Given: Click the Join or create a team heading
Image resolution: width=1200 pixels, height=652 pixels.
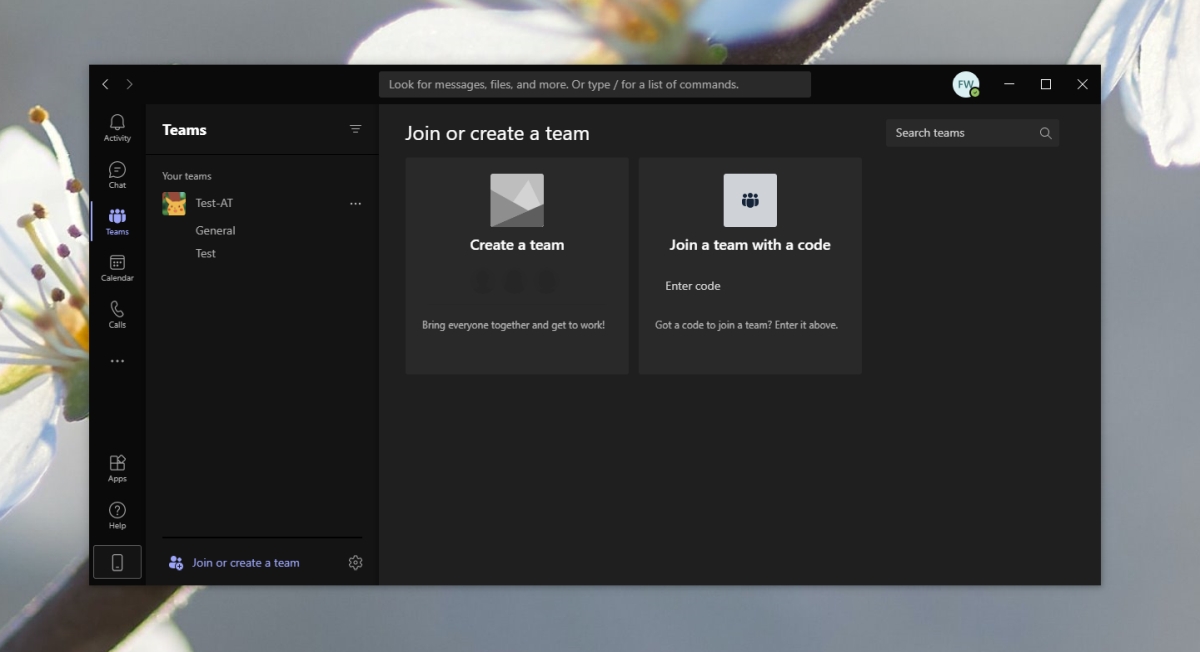Looking at the screenshot, I should point(497,133).
